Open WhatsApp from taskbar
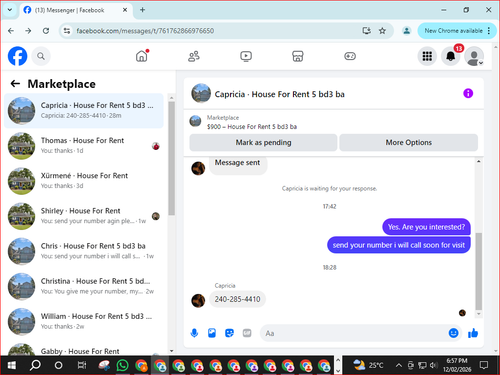500x375 pixels. point(122,365)
